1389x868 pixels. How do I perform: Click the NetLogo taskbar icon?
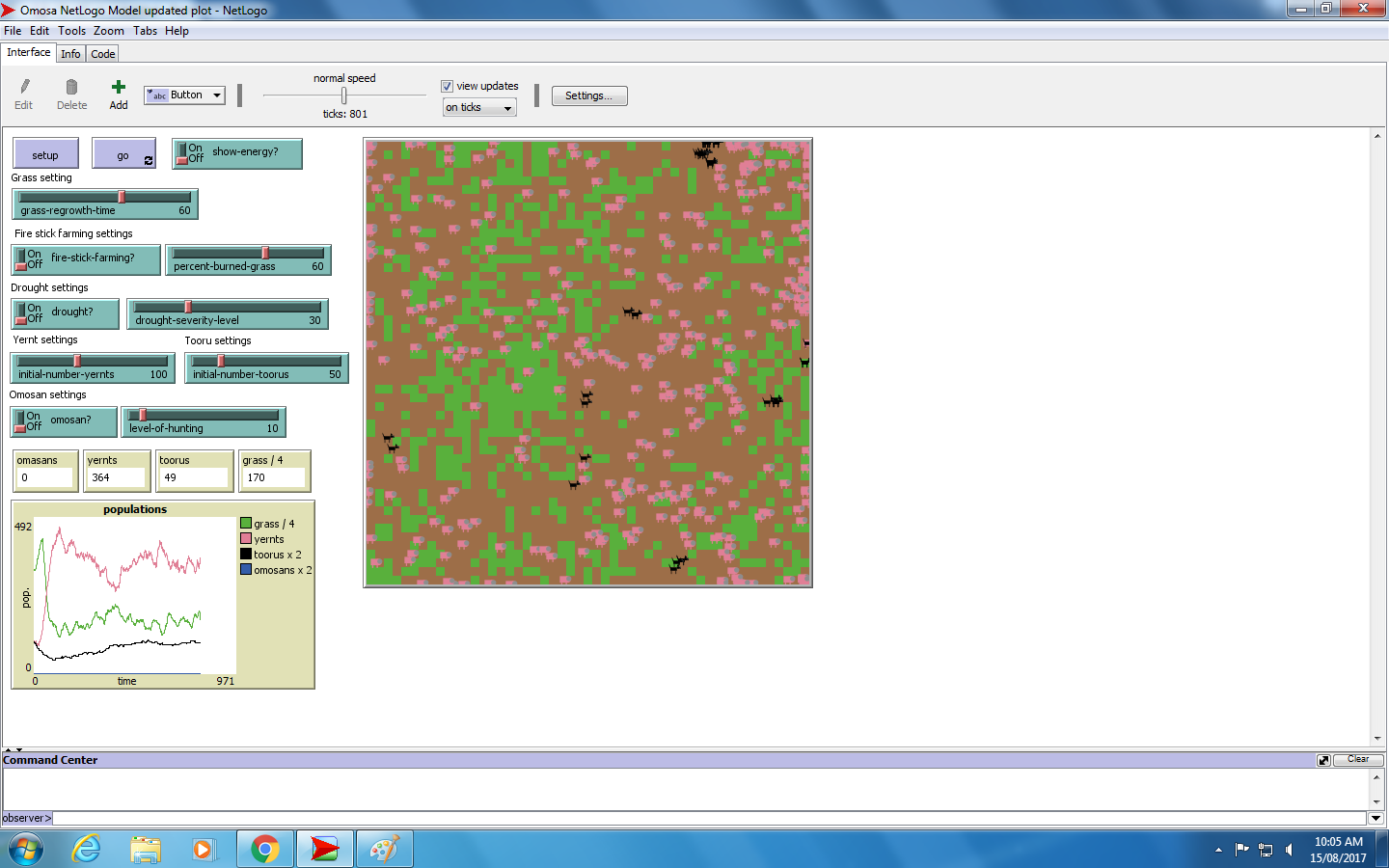coord(324,850)
